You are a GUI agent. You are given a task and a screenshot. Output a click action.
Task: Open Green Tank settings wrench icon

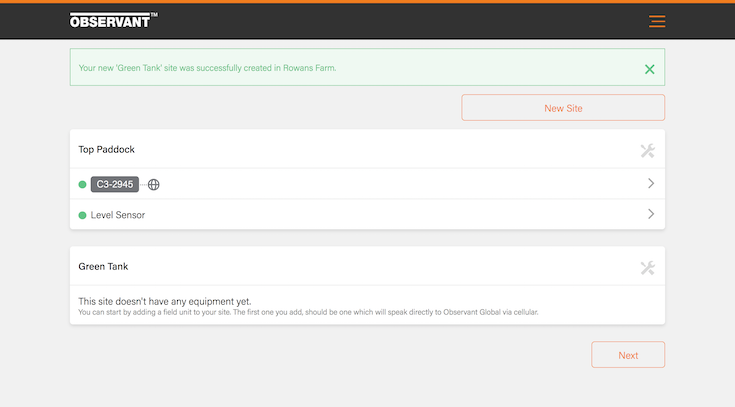tap(647, 268)
